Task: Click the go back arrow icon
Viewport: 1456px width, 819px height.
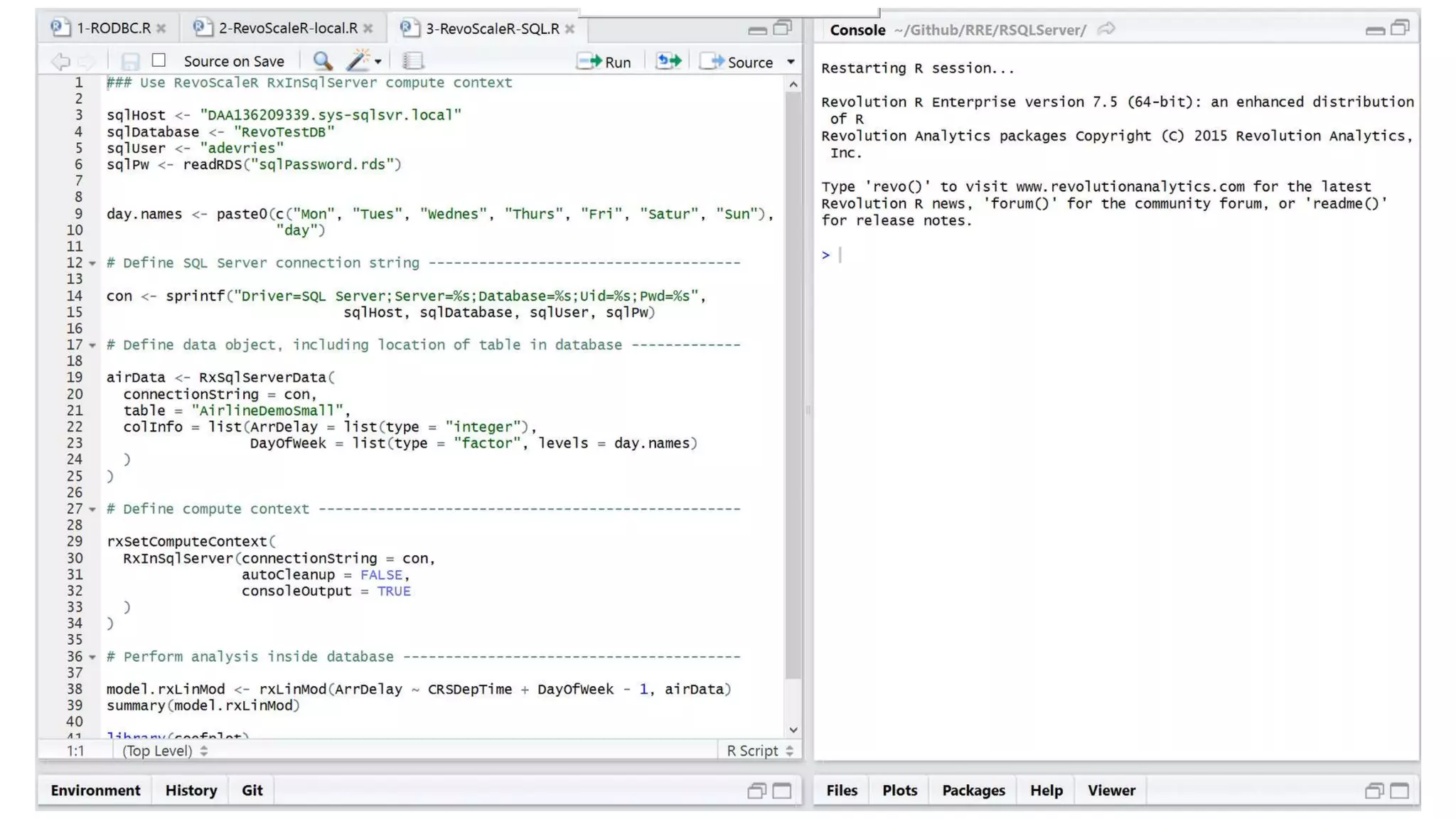Action: click(x=60, y=61)
